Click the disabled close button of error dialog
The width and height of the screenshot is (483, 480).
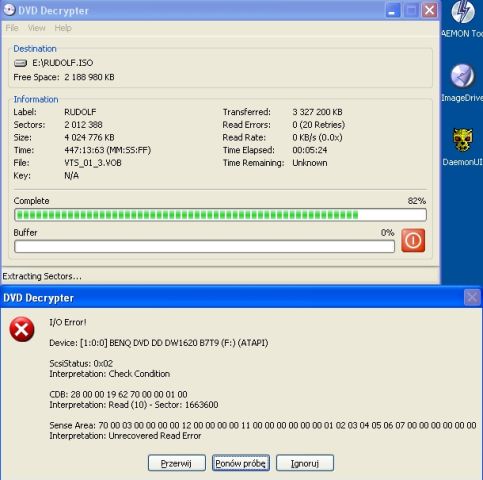tap(472, 297)
